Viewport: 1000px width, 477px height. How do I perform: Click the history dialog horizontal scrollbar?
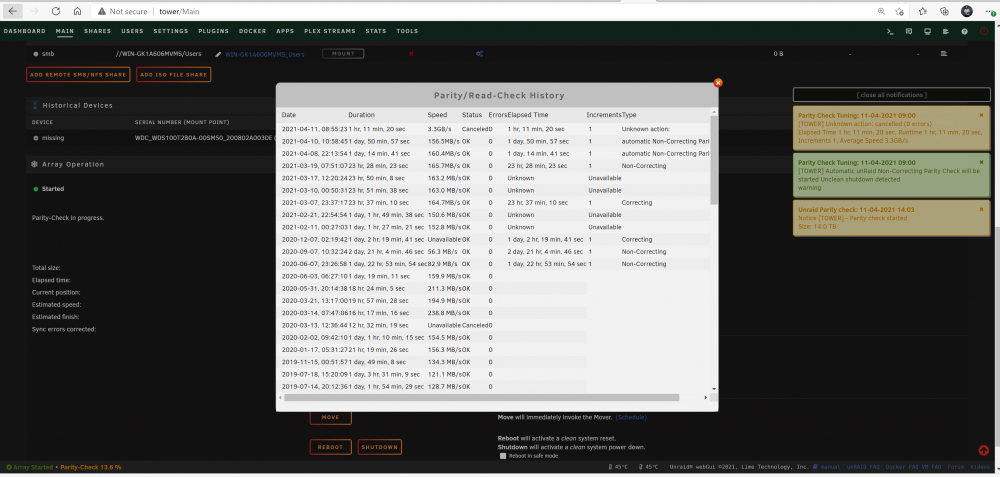[x=482, y=397]
